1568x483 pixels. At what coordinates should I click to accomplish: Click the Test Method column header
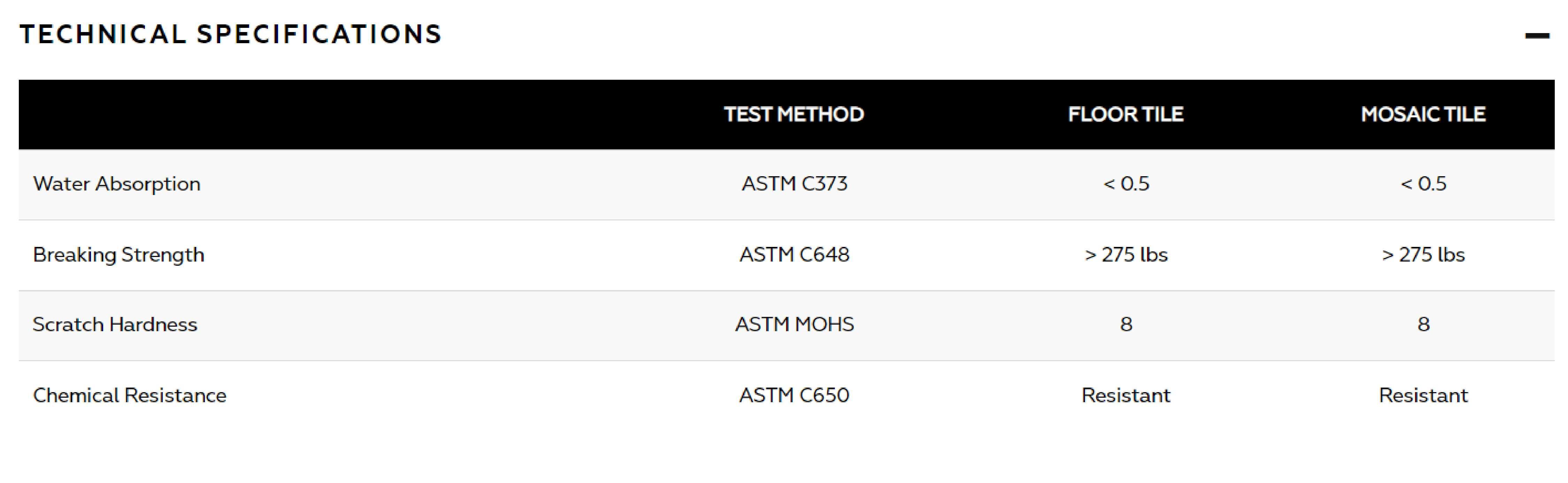pyautogui.click(x=794, y=114)
